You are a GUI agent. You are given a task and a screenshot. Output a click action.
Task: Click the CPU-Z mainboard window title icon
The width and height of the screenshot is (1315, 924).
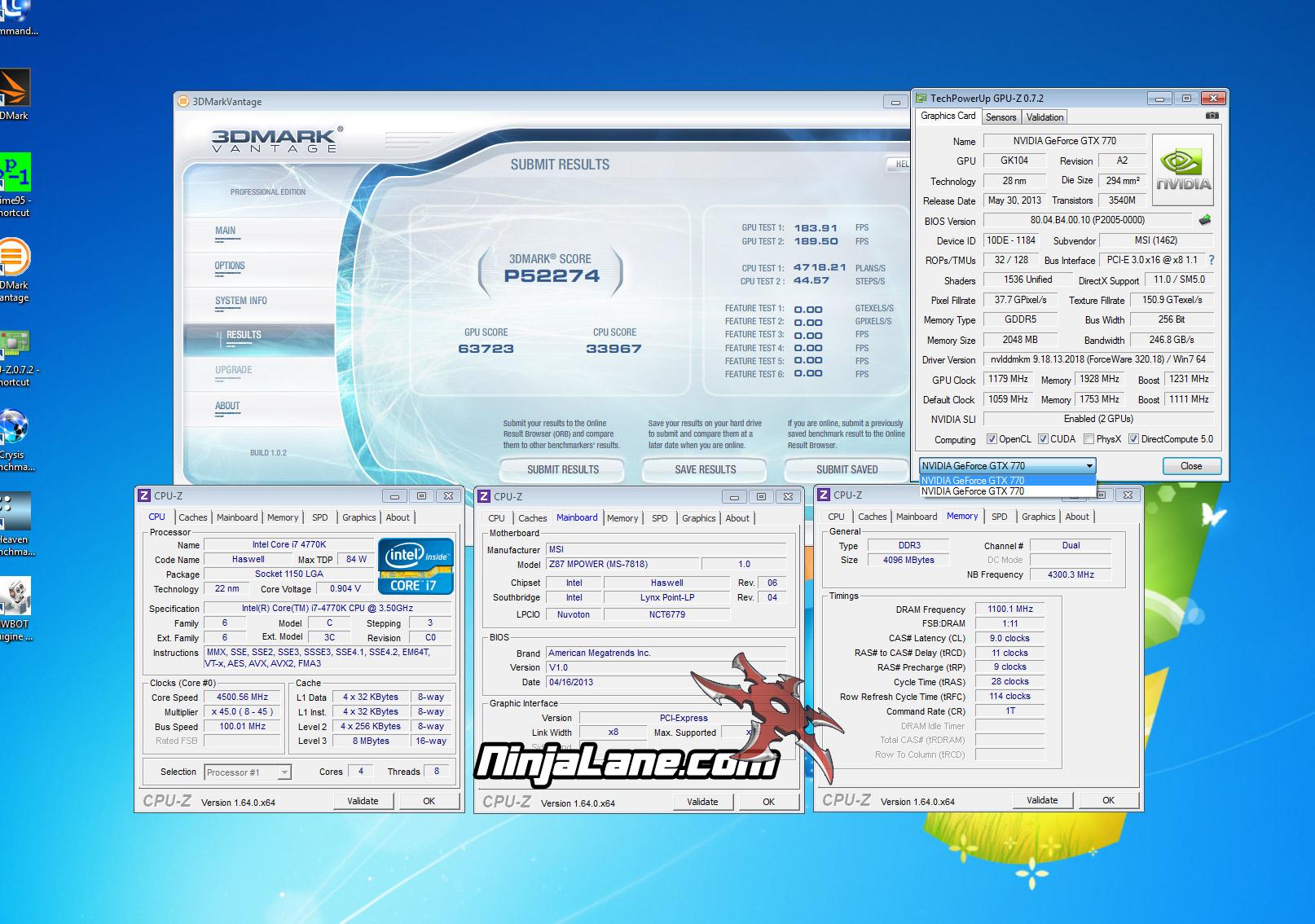pyautogui.click(x=484, y=496)
